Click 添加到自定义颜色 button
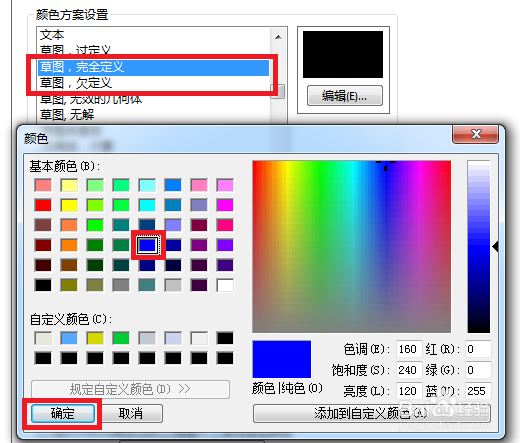This screenshot has height=443, width=520. pos(372,413)
